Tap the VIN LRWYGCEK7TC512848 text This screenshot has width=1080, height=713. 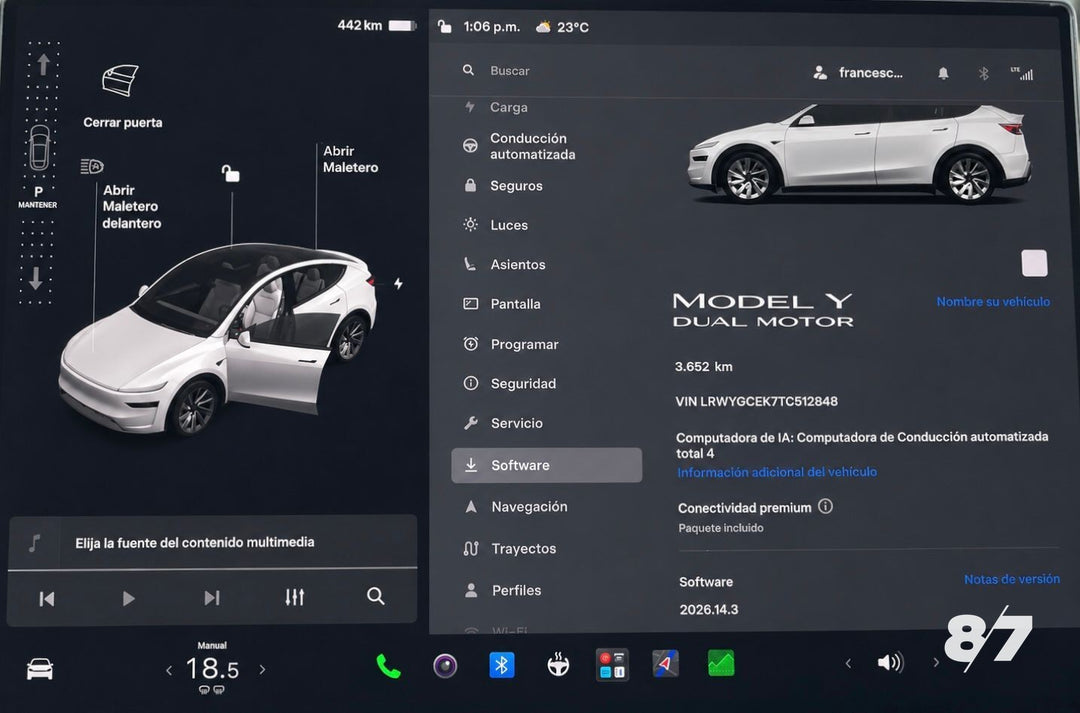[x=756, y=401]
